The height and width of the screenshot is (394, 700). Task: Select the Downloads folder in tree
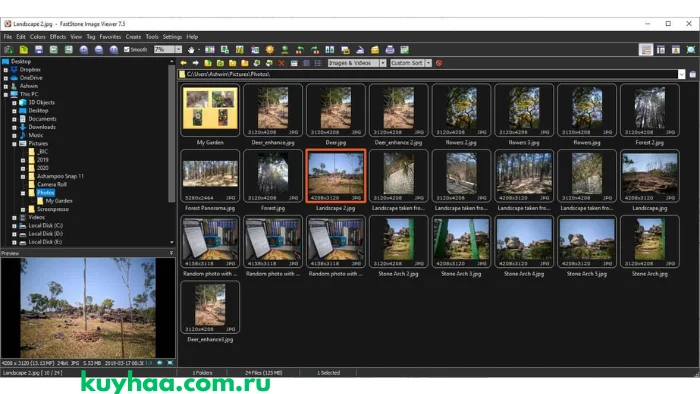point(42,127)
